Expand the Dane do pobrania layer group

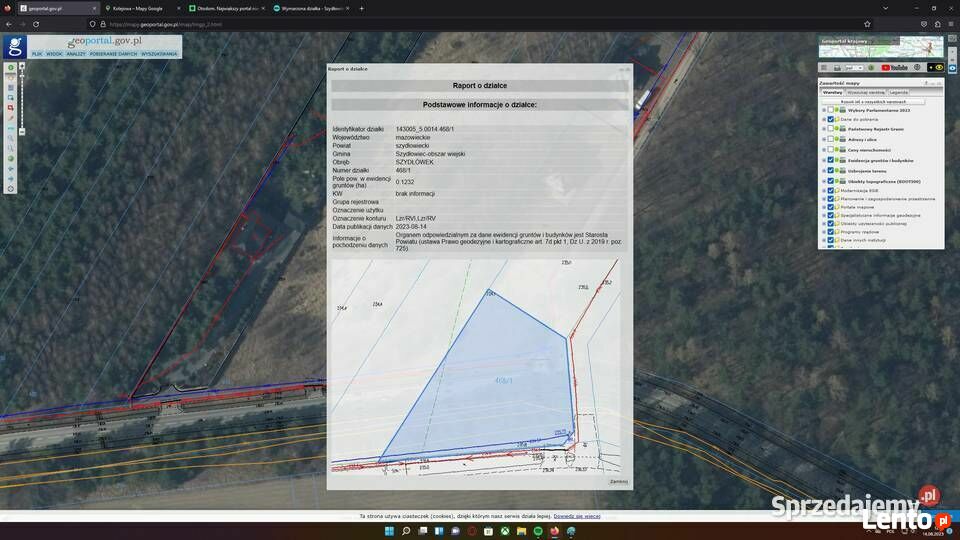pyautogui.click(x=824, y=119)
